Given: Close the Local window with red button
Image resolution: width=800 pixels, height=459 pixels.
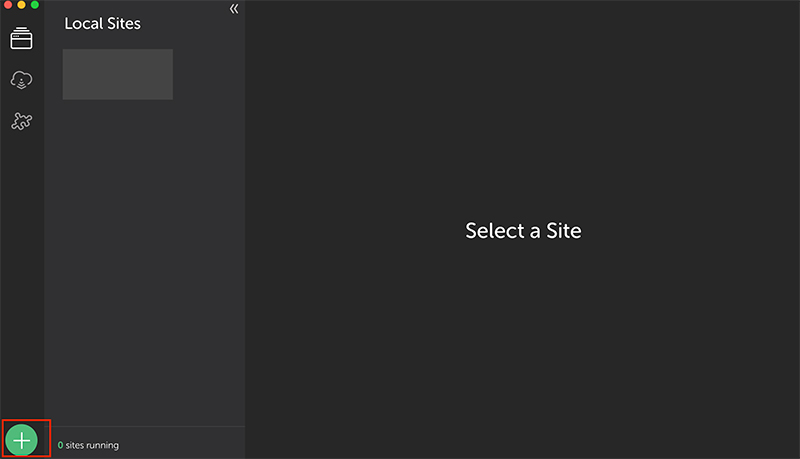Looking at the screenshot, I should point(8,5).
